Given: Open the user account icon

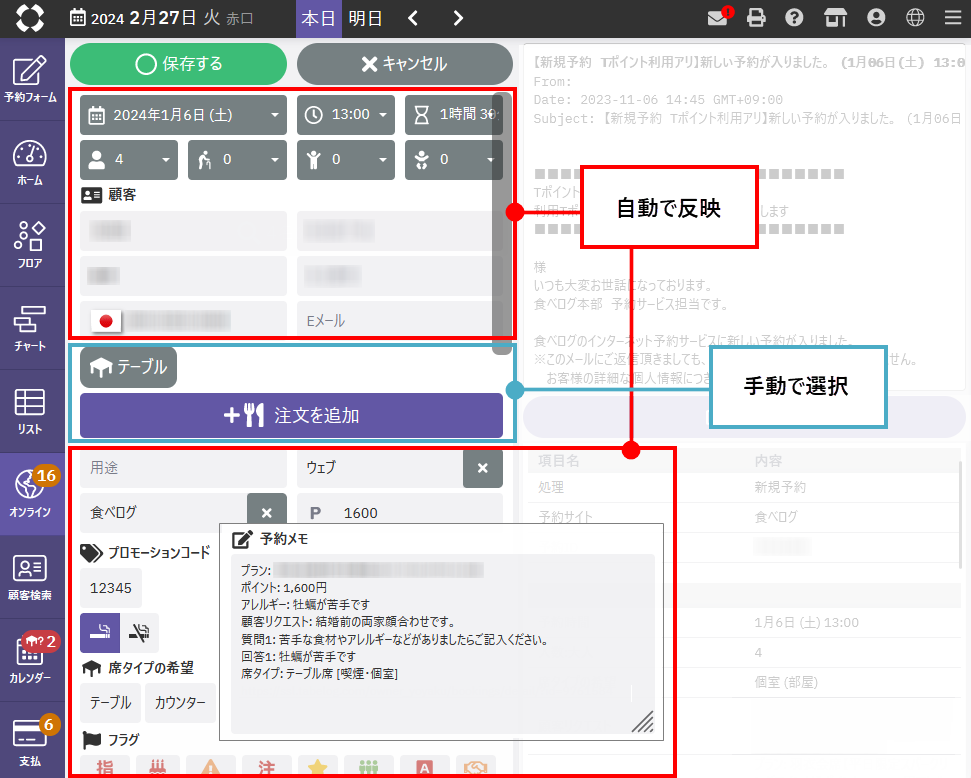Looking at the screenshot, I should pos(876,18).
